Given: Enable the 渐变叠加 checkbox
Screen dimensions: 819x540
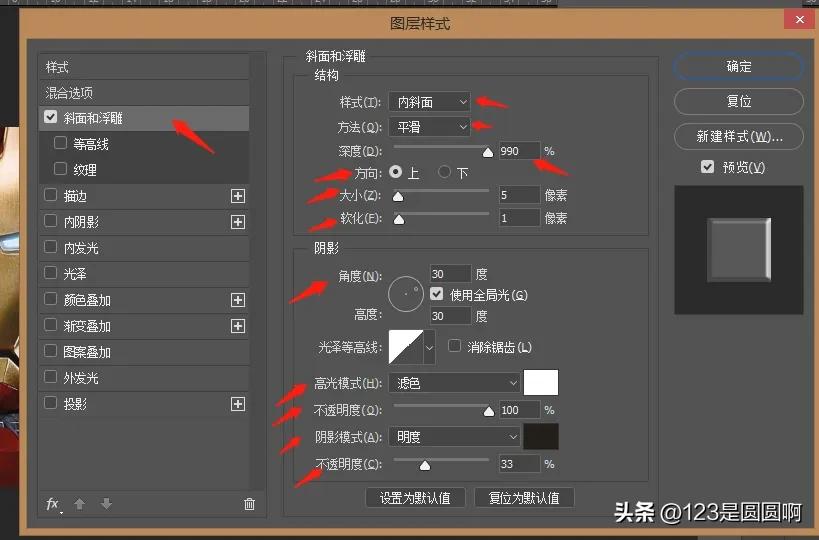Looking at the screenshot, I should [x=51, y=325].
